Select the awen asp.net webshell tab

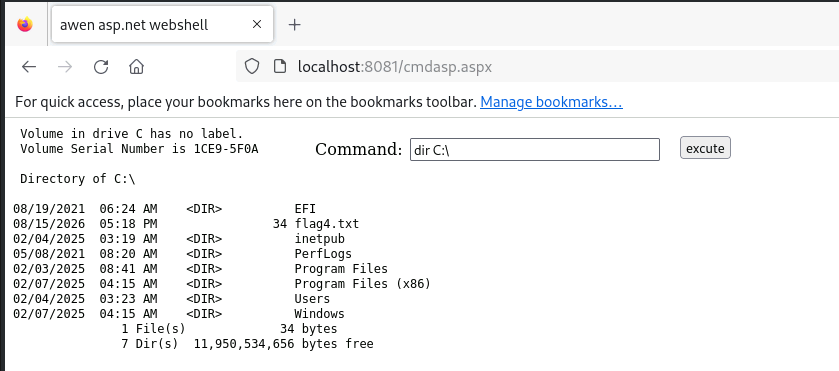click(x=163, y=24)
